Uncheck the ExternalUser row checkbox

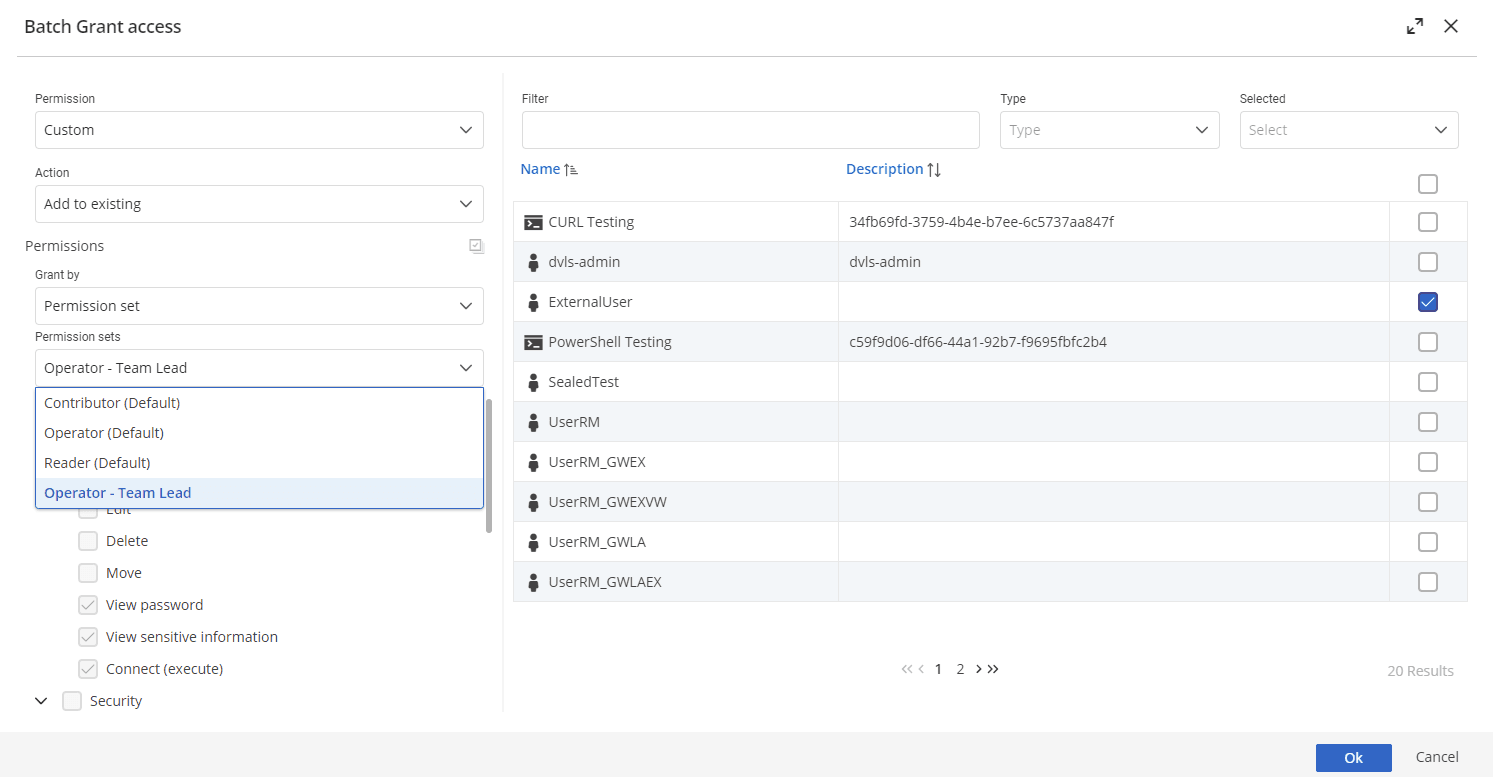(1427, 301)
